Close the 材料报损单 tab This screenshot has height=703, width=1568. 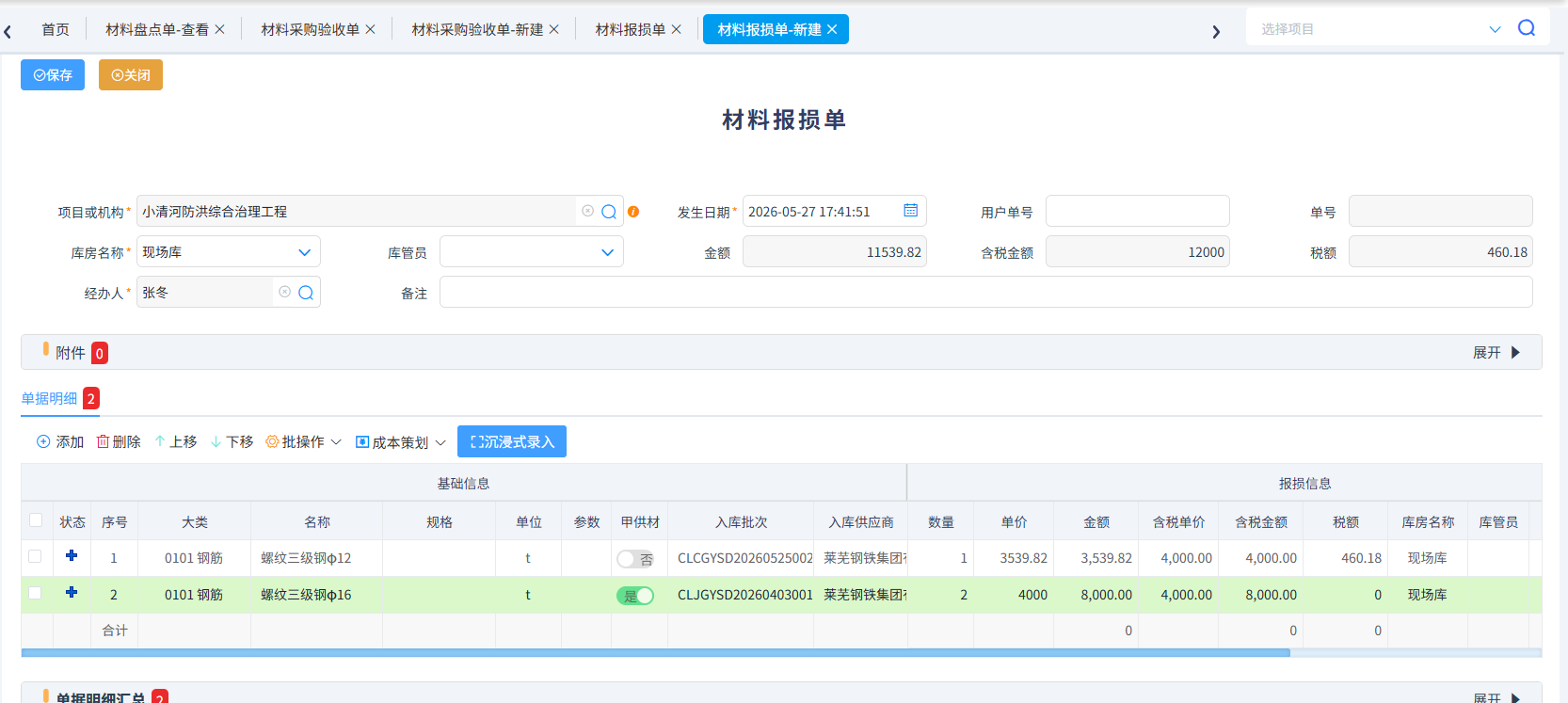(676, 29)
